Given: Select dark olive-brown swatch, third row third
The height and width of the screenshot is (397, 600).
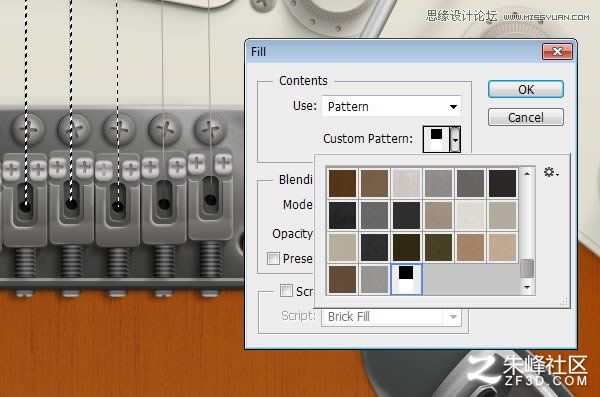Looking at the screenshot, I should 406,247.
